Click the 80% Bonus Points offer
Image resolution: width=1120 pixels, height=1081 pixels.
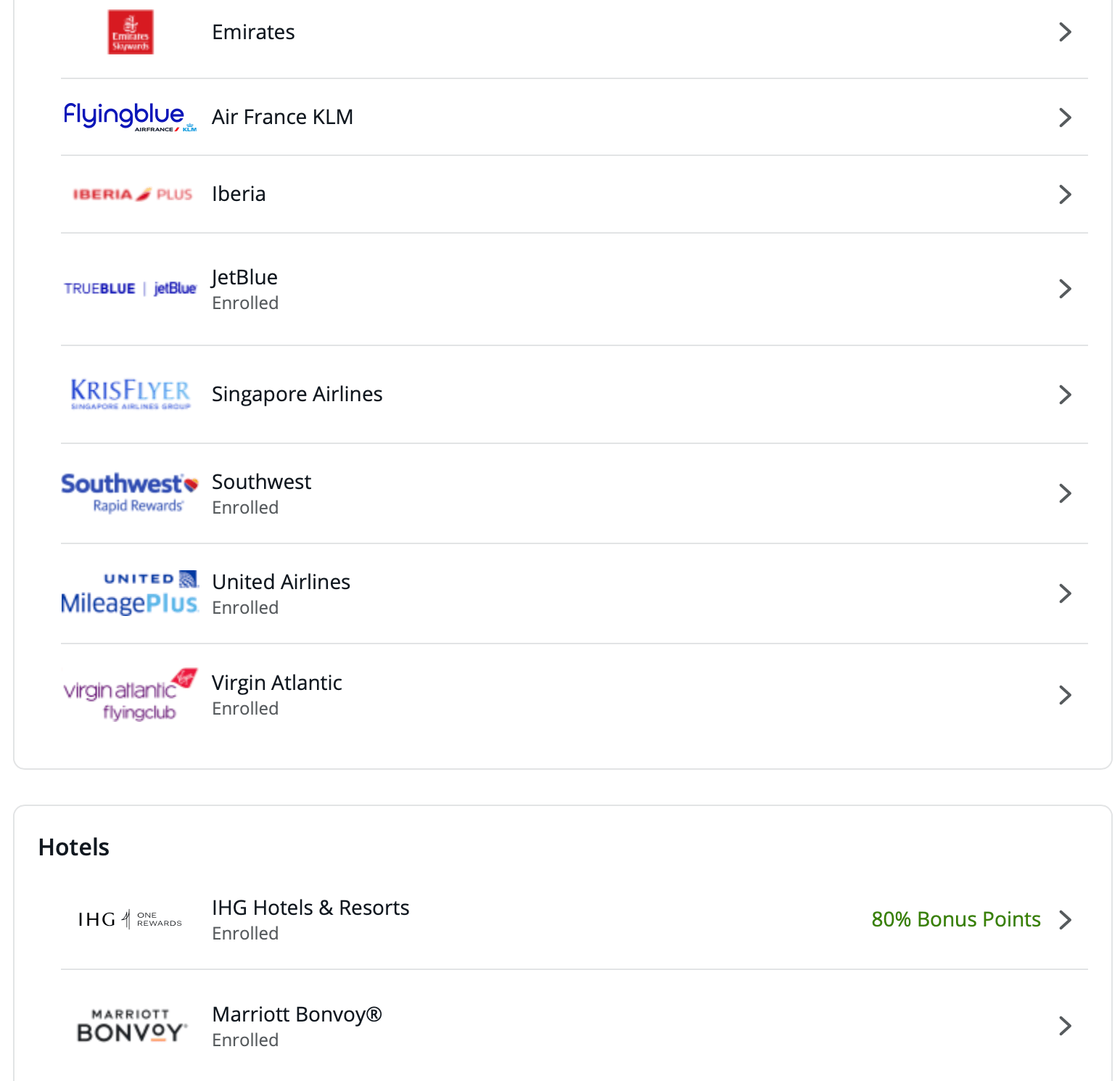(x=955, y=919)
